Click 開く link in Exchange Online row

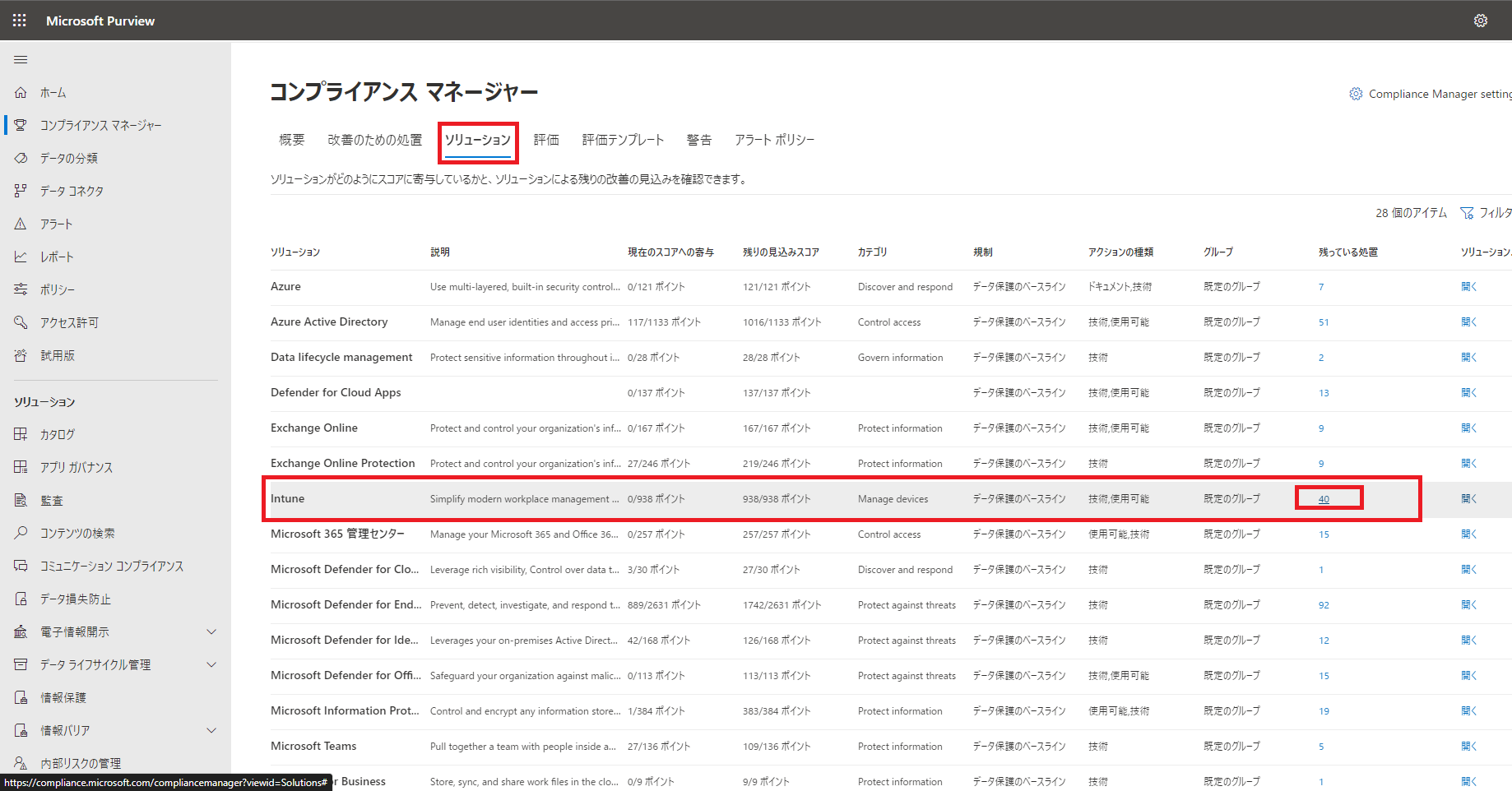point(1469,428)
